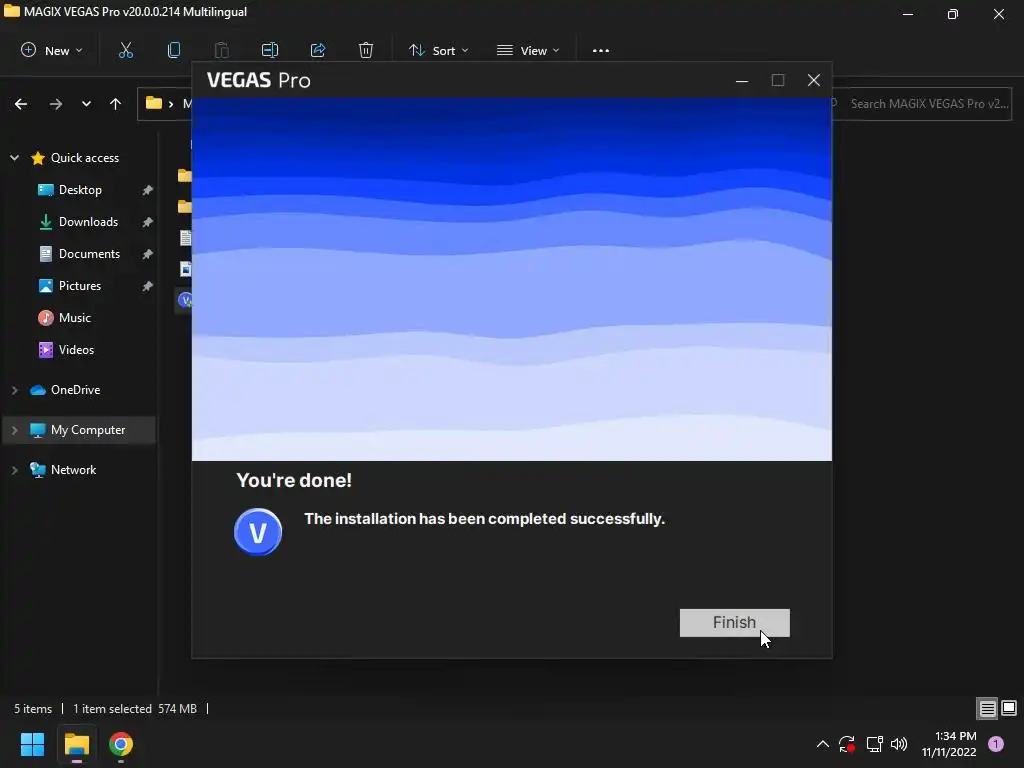Show hidden system tray icons
This screenshot has height=768, width=1024.
pyautogui.click(x=823, y=744)
